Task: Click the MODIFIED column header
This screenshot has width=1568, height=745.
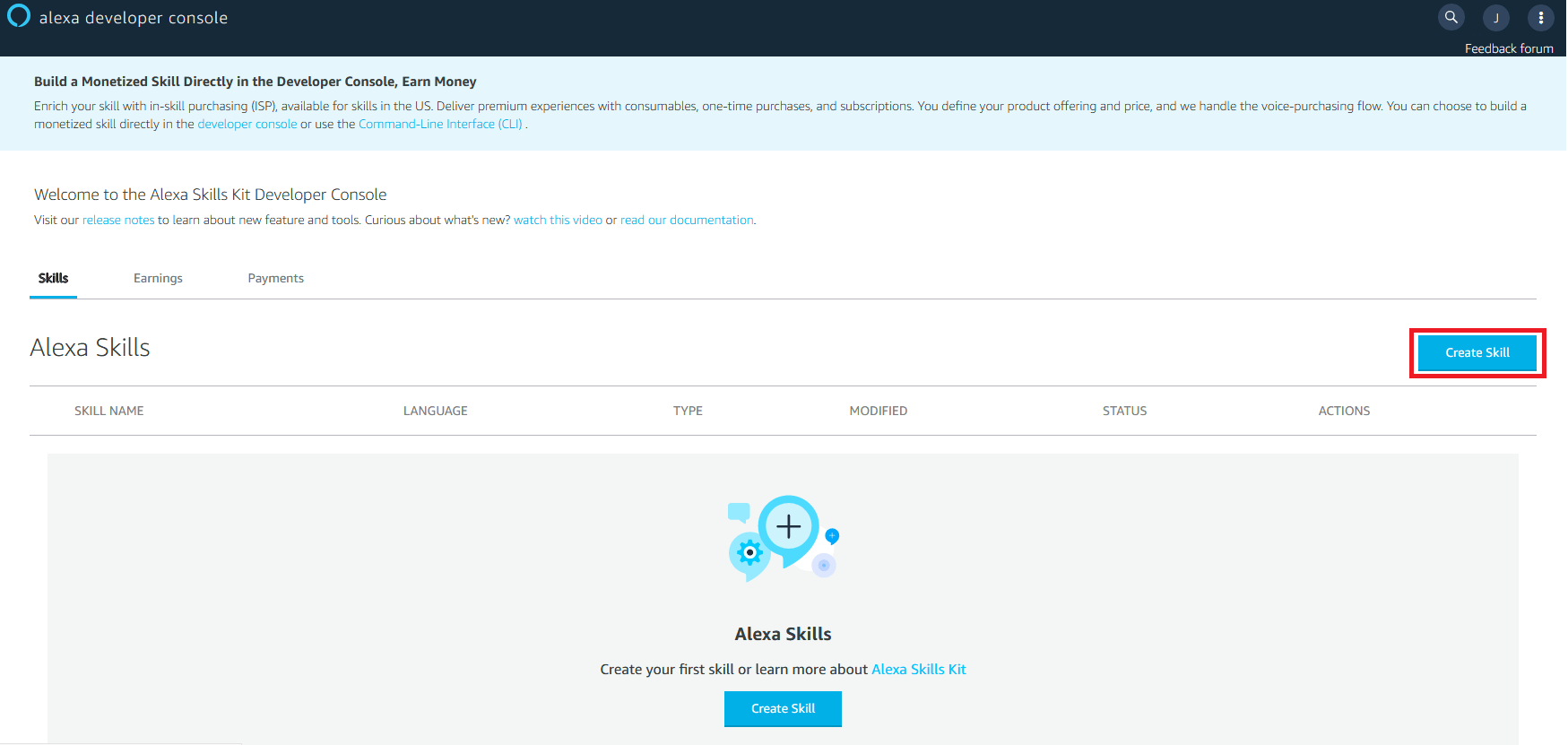Action: [x=879, y=411]
